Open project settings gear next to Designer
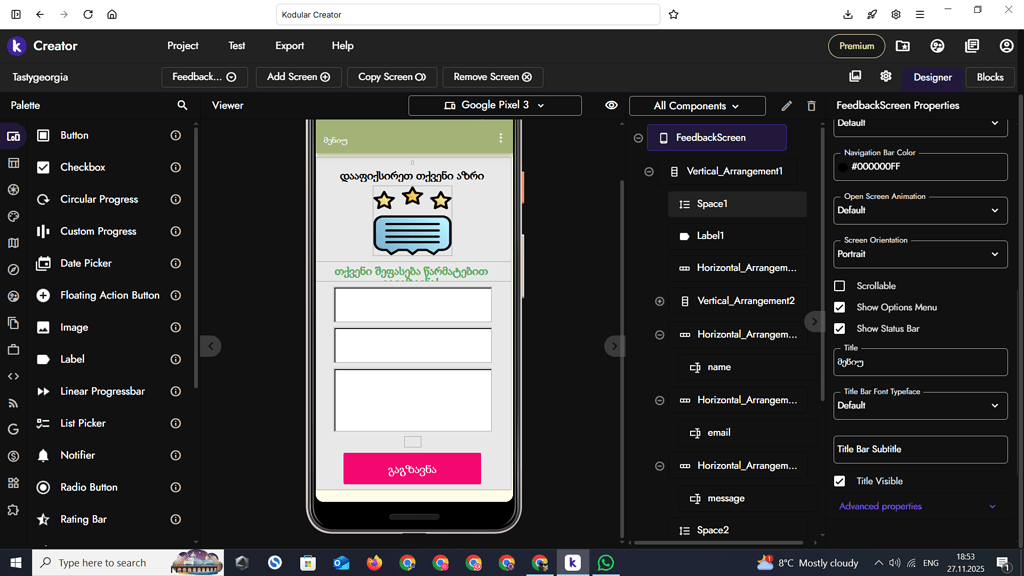This screenshot has width=1024, height=576. 886,76
